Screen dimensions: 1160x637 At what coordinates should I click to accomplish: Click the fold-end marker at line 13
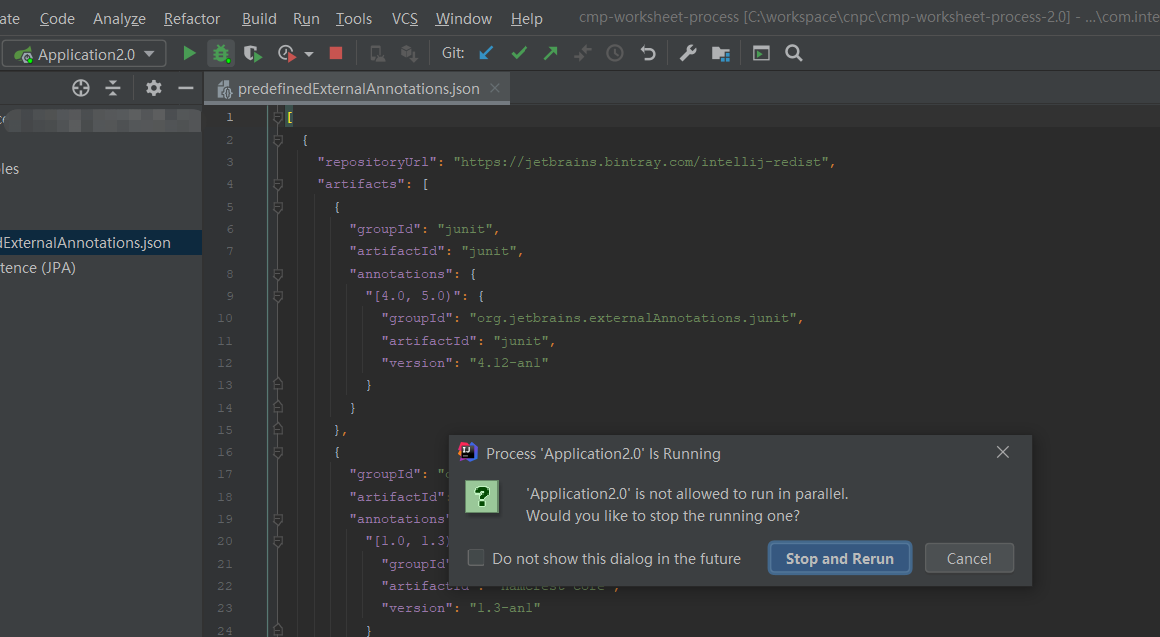pos(278,385)
